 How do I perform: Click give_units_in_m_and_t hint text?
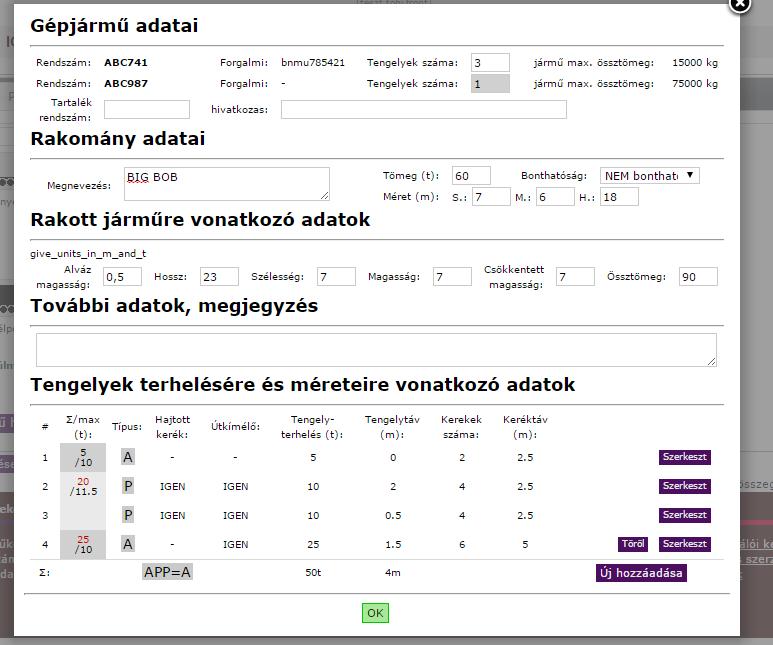[88, 253]
